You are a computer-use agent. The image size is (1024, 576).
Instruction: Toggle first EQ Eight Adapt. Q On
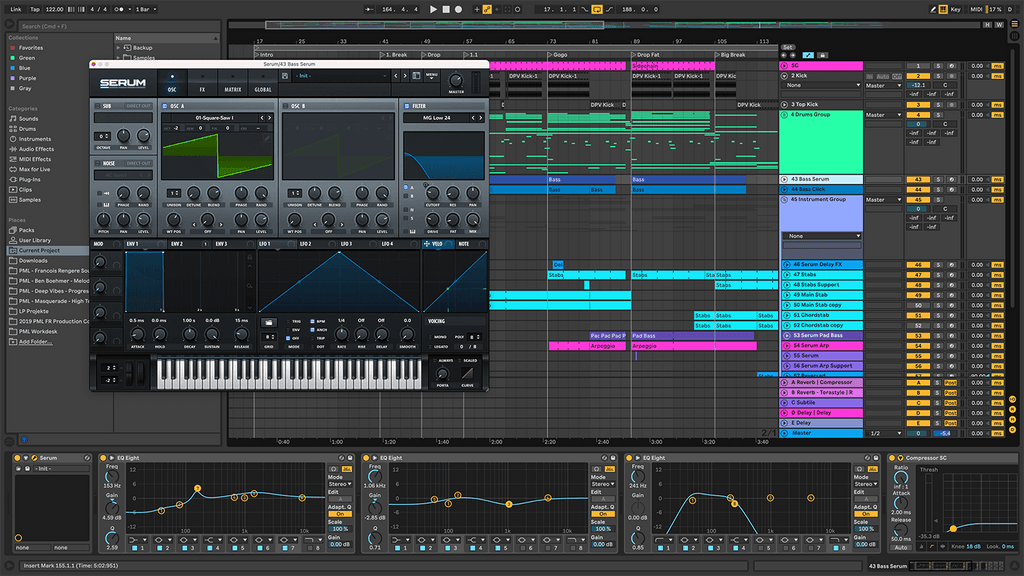(x=340, y=514)
